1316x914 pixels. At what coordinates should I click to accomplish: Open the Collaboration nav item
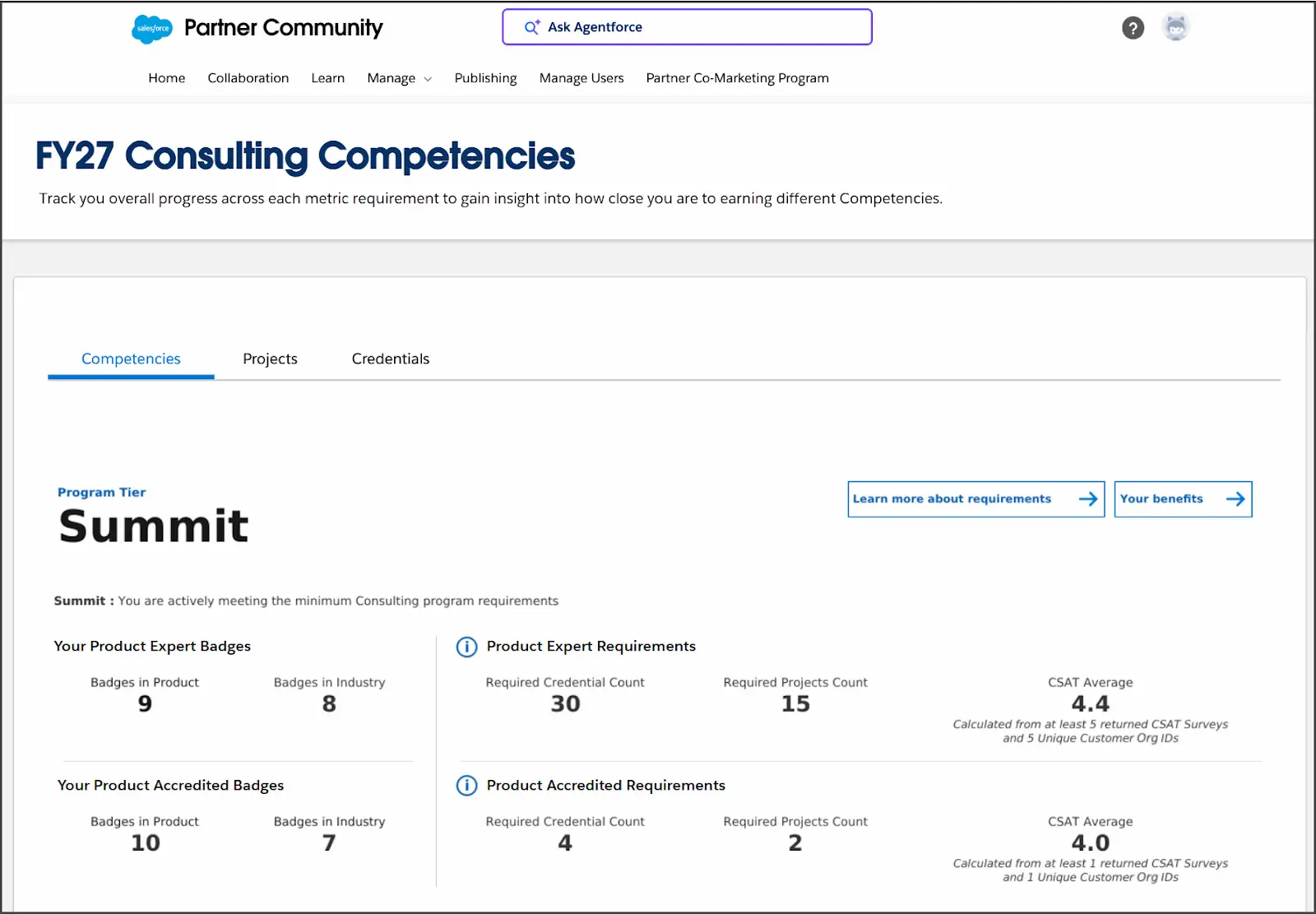pyautogui.click(x=248, y=78)
